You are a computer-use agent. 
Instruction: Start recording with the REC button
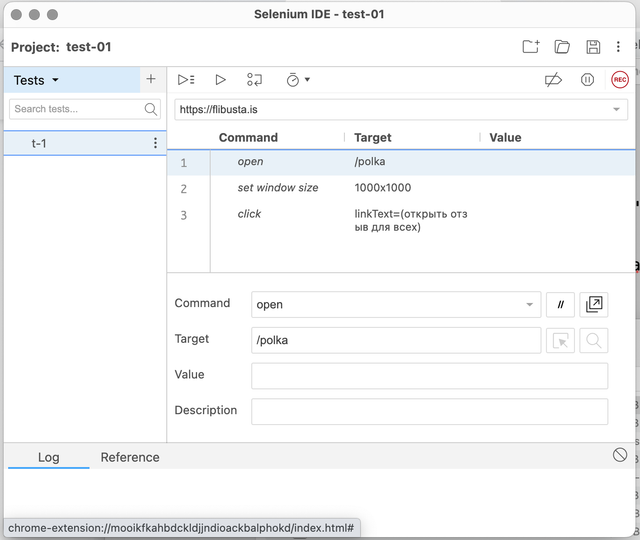[620, 80]
